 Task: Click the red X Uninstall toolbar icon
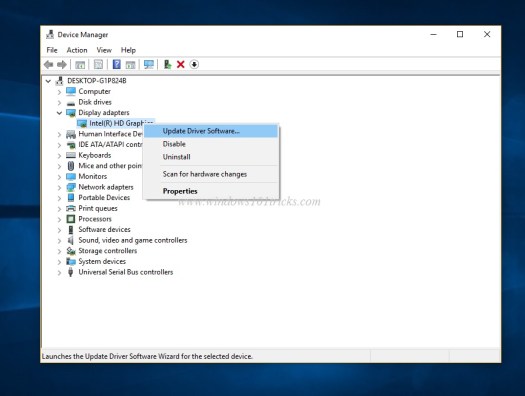pyautogui.click(x=181, y=64)
